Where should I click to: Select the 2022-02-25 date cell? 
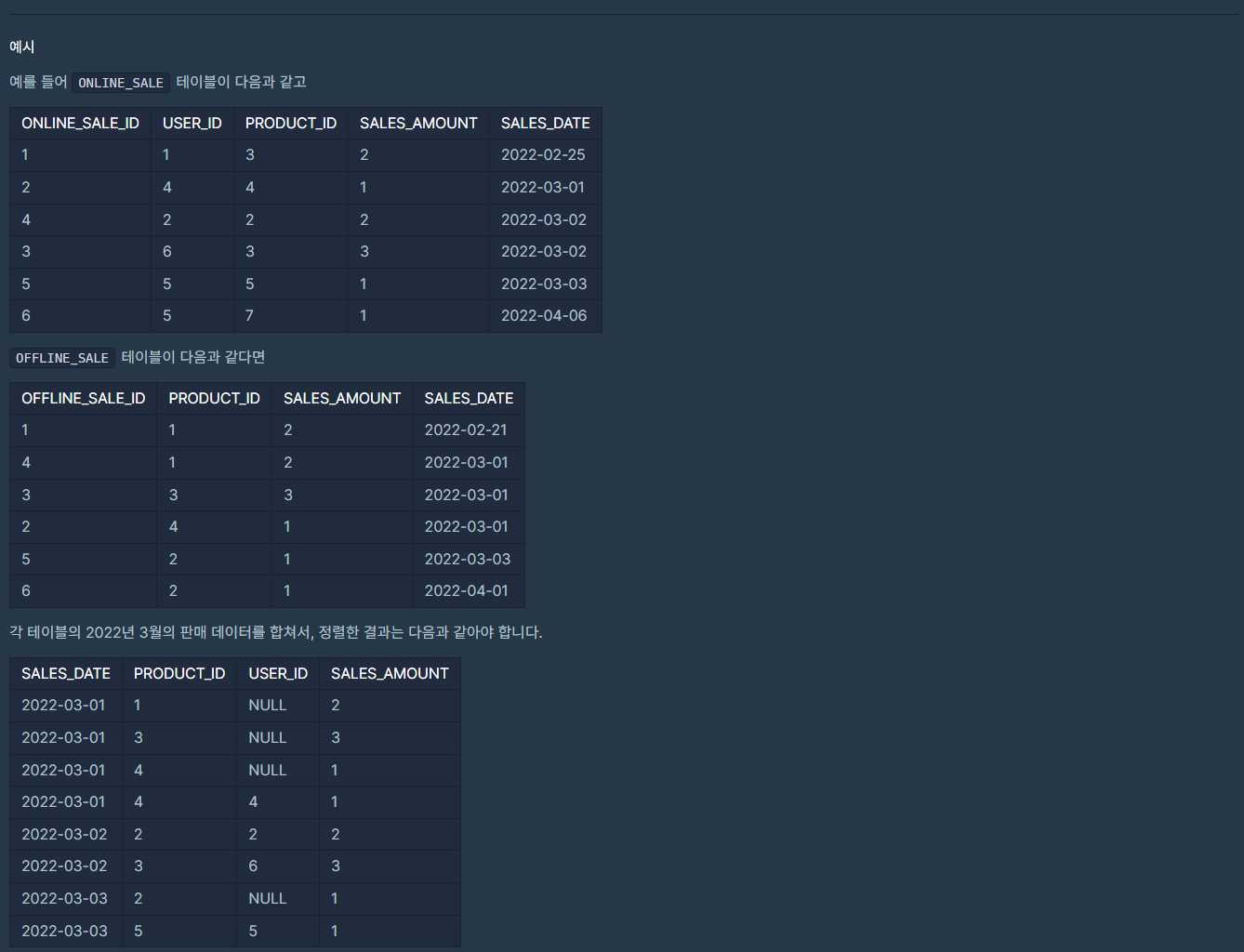point(543,154)
